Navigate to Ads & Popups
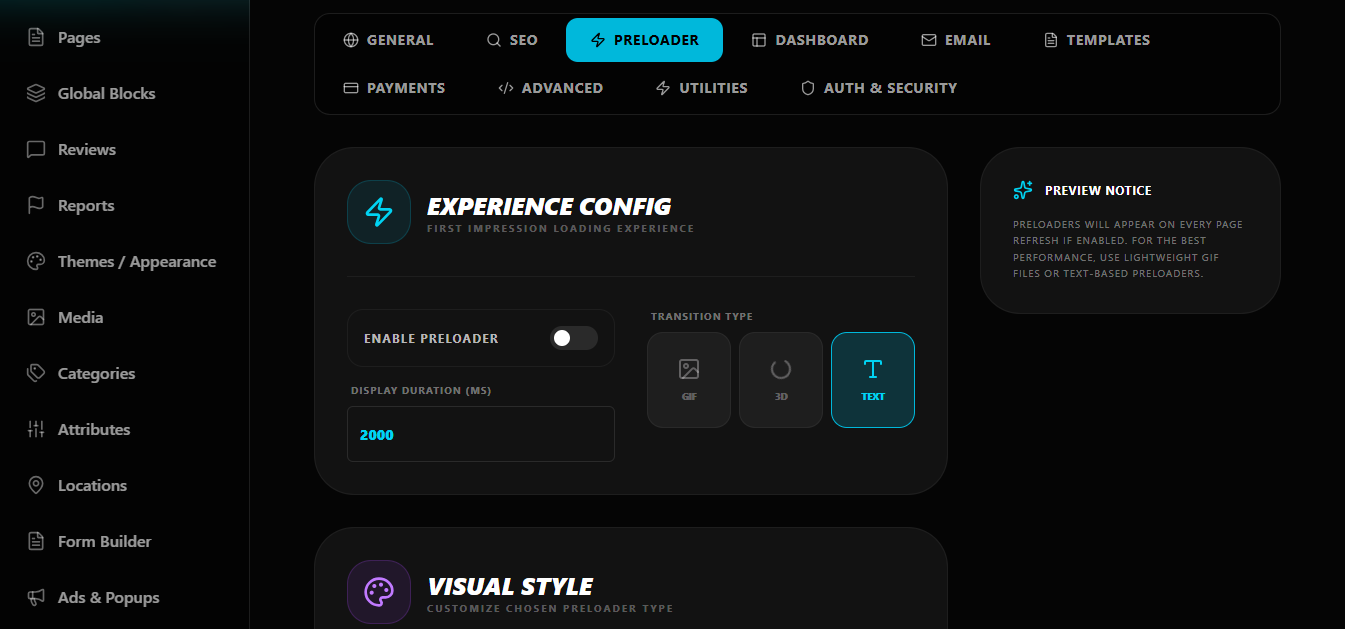The image size is (1345, 629). (108, 598)
